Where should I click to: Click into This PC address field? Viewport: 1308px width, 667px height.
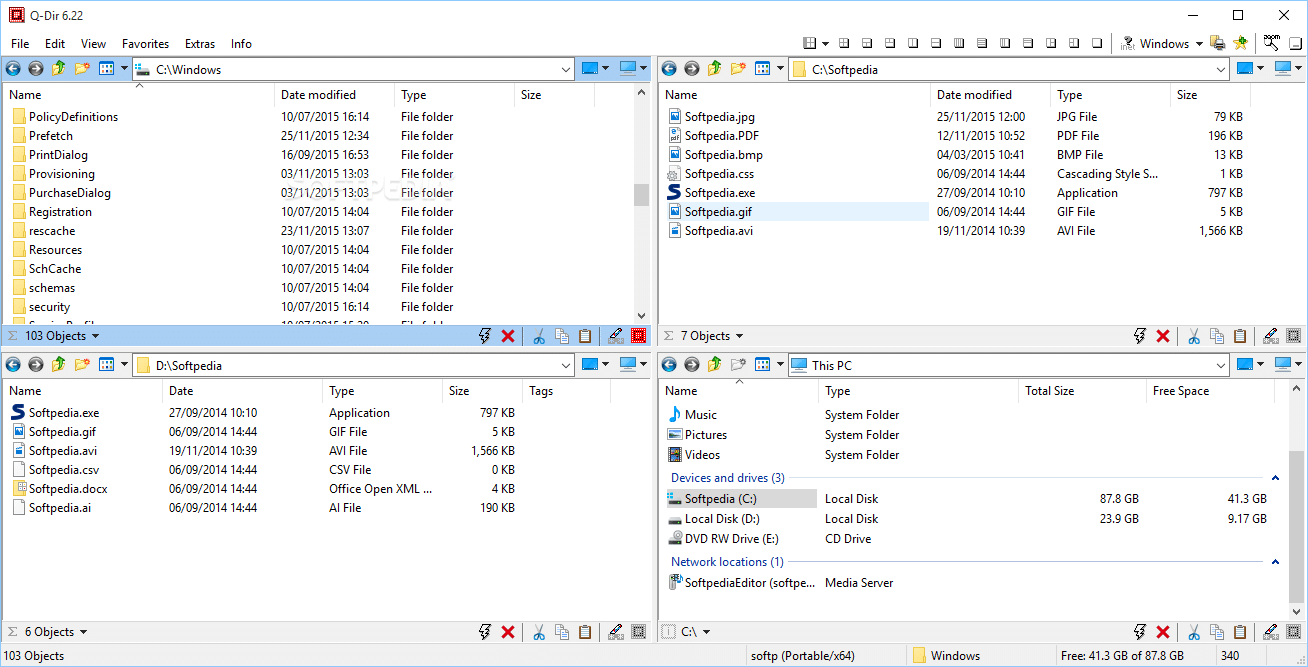[x=1009, y=365]
